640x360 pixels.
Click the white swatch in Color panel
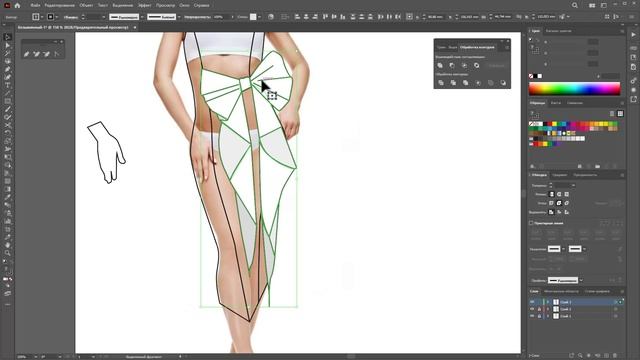(540, 76)
